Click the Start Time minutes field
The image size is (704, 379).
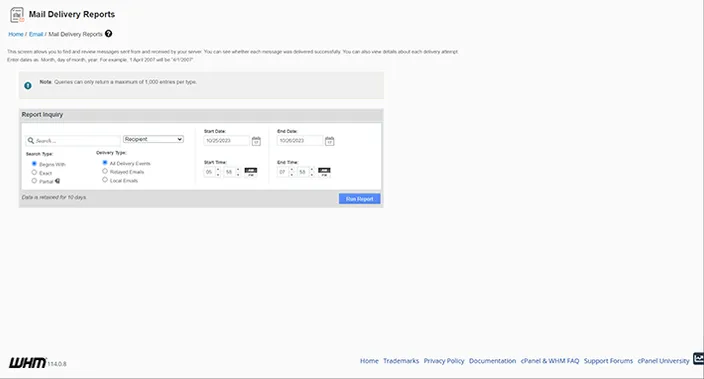229,172
